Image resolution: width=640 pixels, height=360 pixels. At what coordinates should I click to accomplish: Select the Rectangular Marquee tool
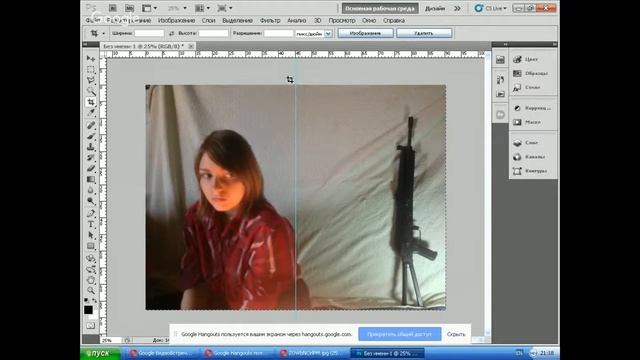[91, 69]
